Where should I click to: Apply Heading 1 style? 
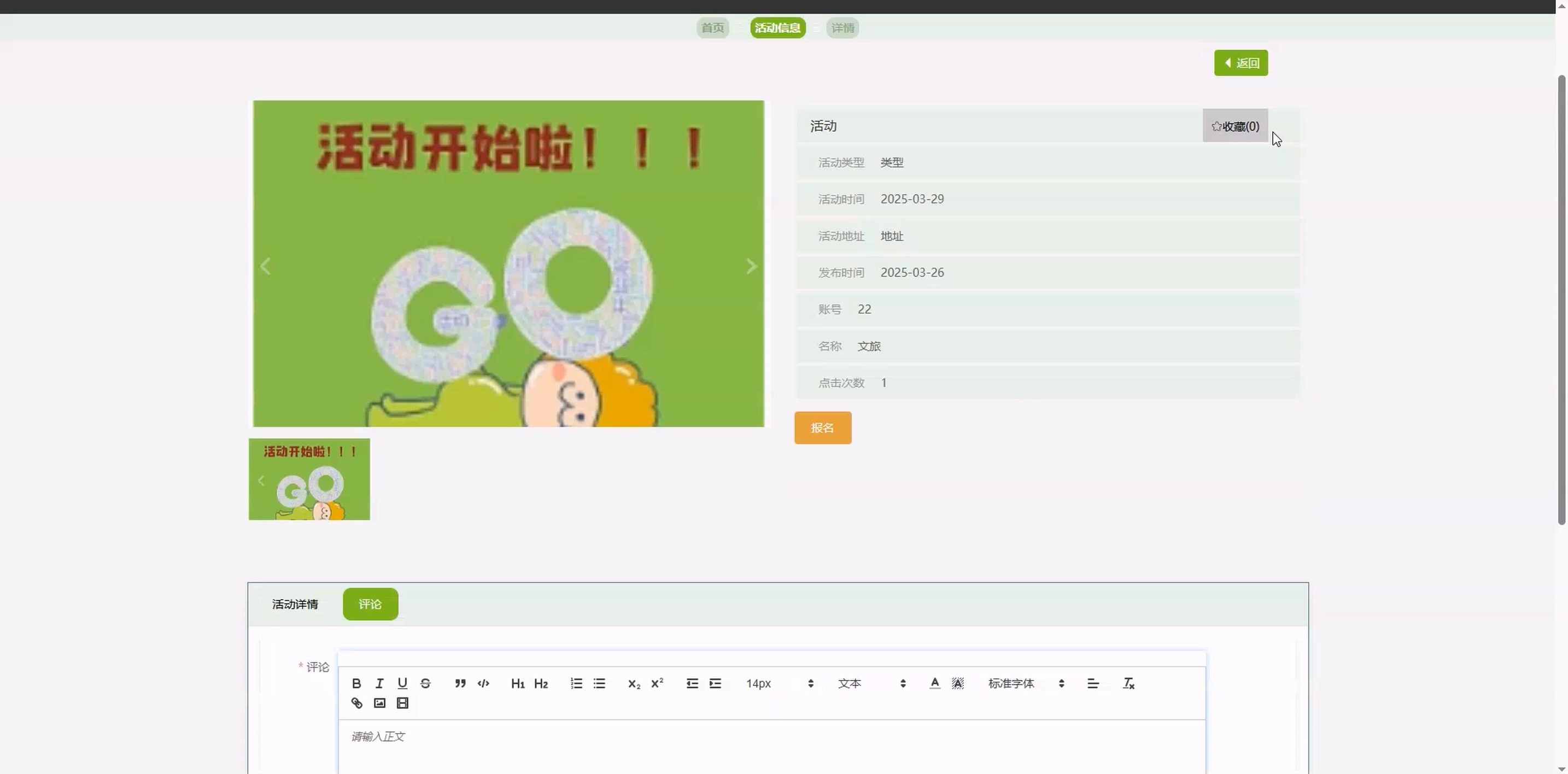[x=517, y=683]
